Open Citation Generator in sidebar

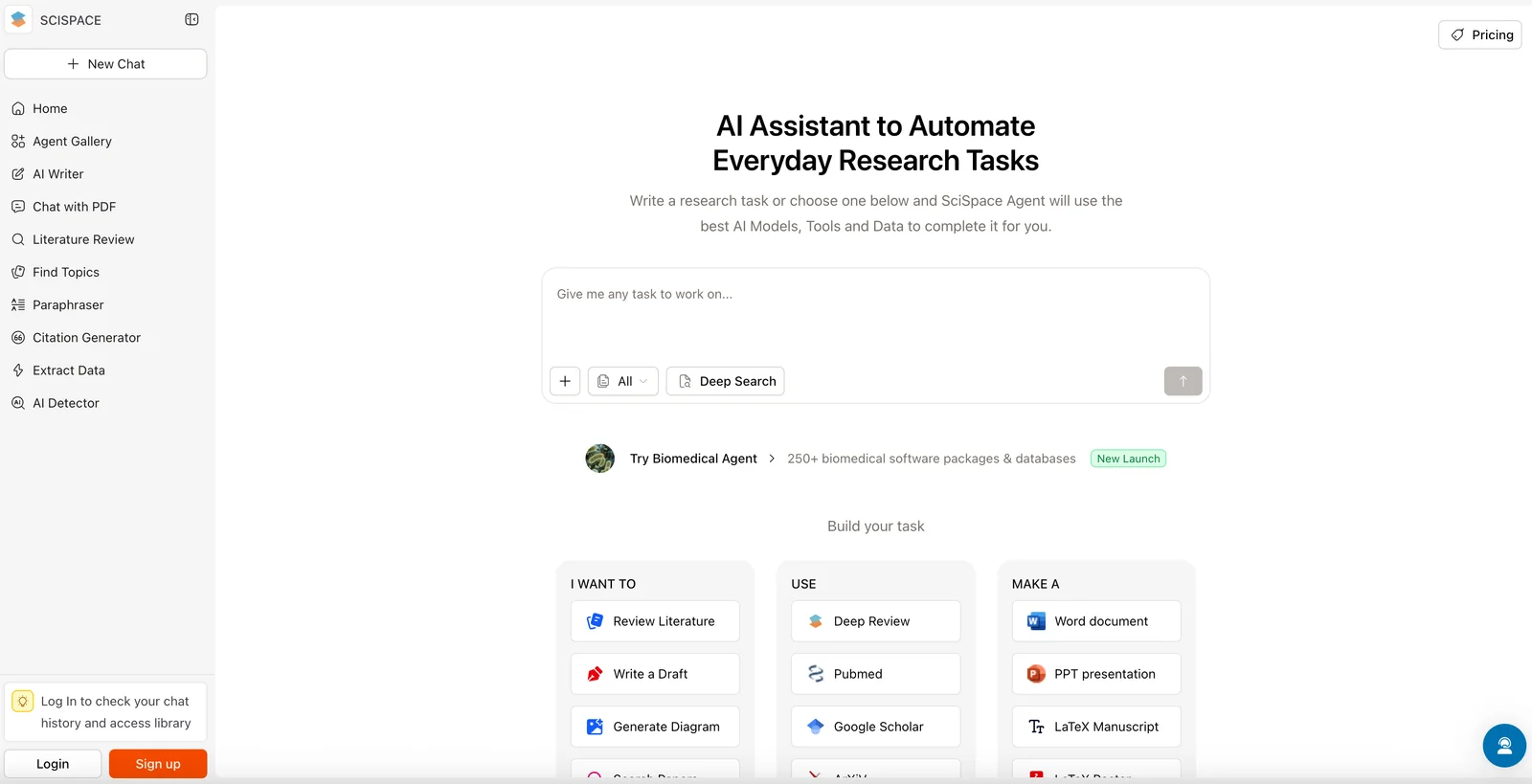click(86, 338)
